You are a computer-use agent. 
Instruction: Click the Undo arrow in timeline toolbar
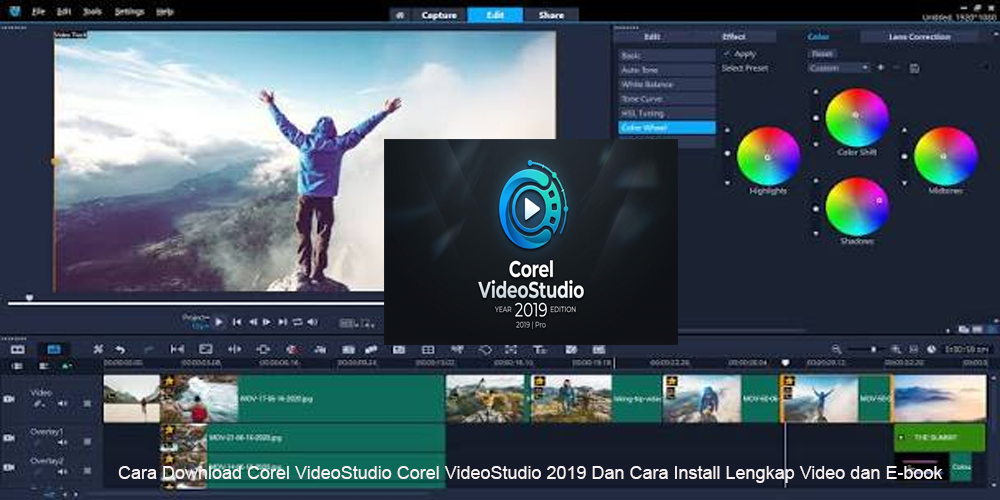[x=120, y=349]
